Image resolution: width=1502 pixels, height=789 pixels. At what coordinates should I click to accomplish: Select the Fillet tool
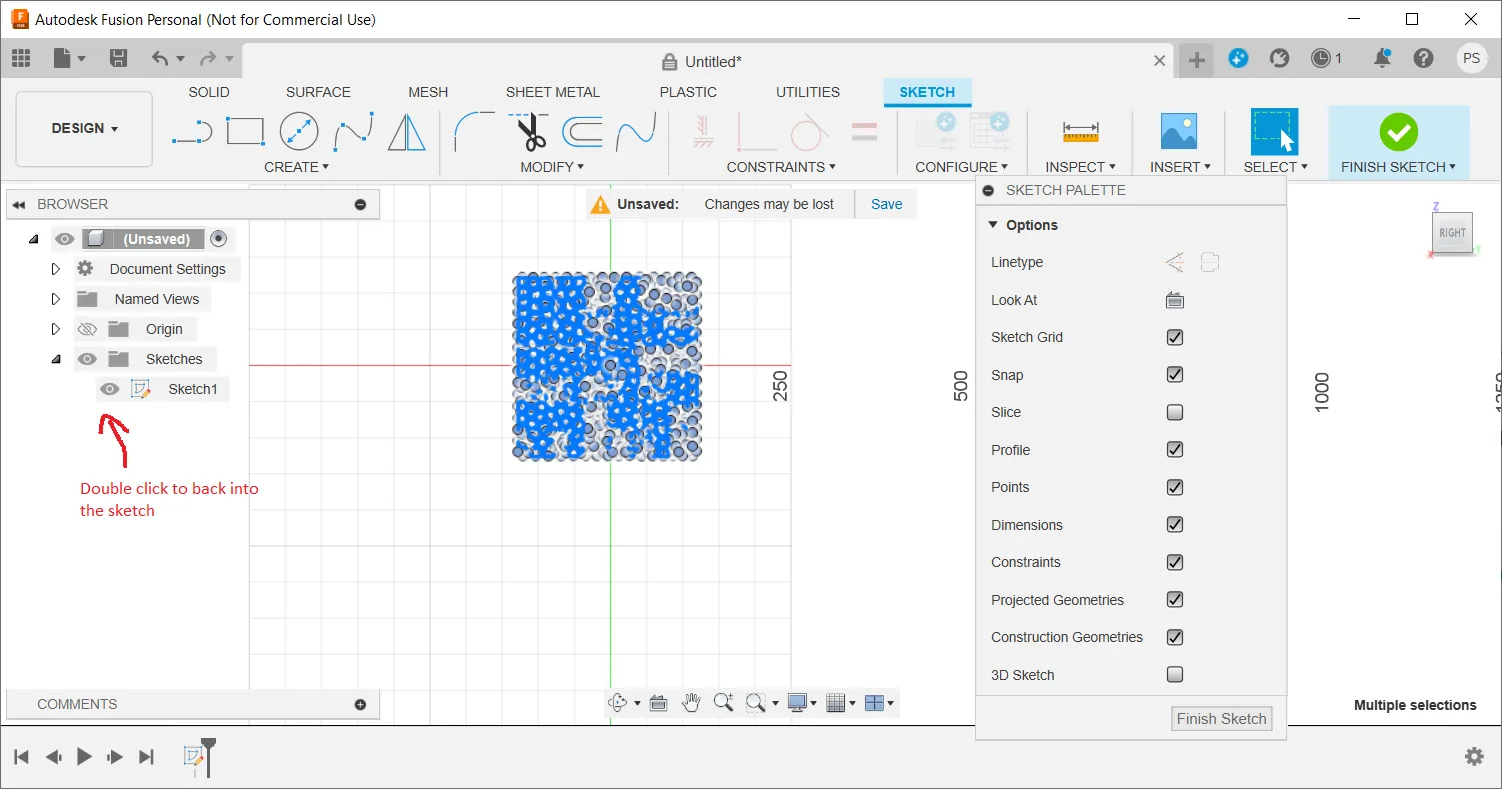(x=474, y=131)
